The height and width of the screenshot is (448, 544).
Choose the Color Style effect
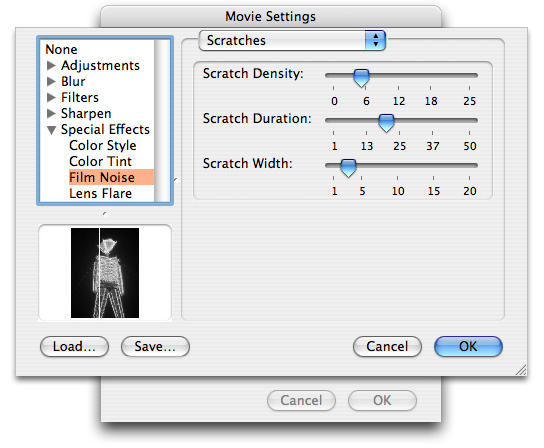pos(103,145)
